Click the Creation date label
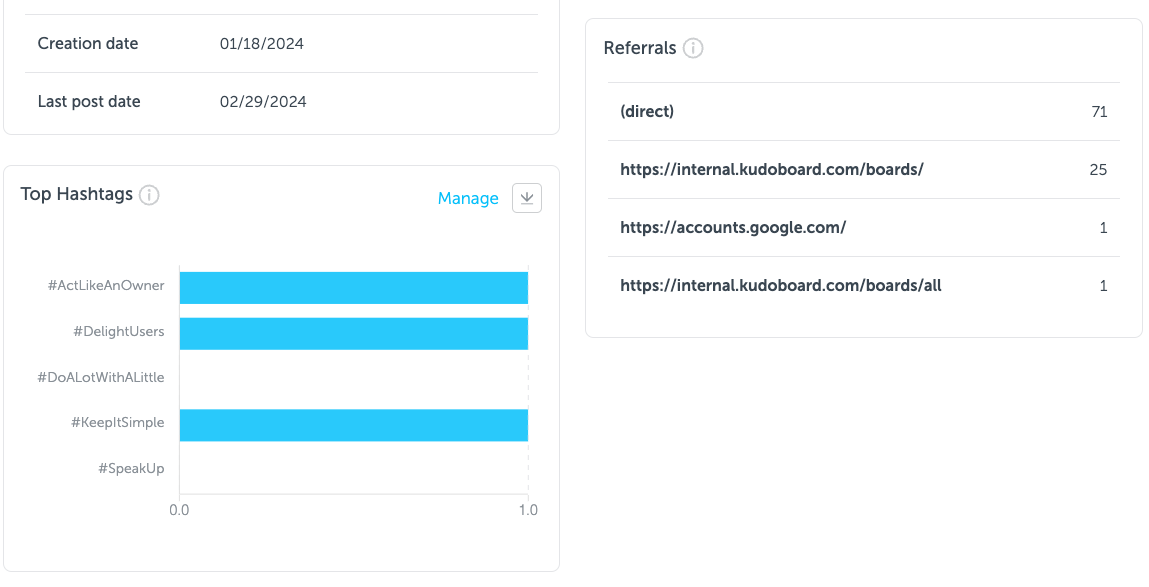This screenshot has height=587, width=1149. (x=88, y=43)
